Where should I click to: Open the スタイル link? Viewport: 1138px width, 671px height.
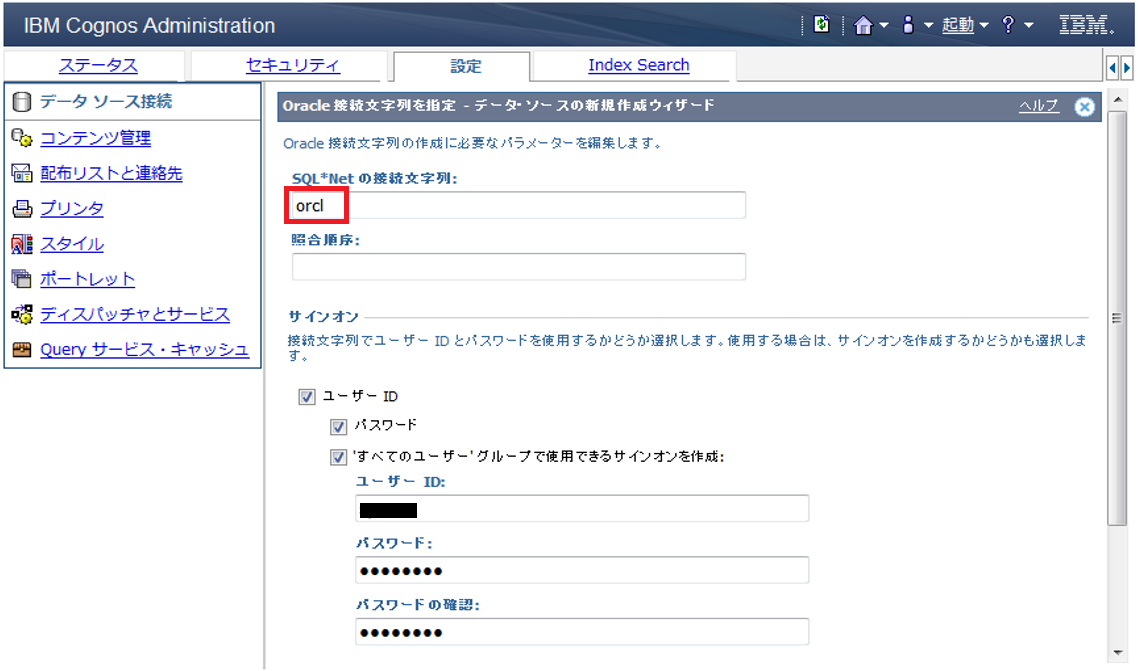pyautogui.click(x=72, y=244)
